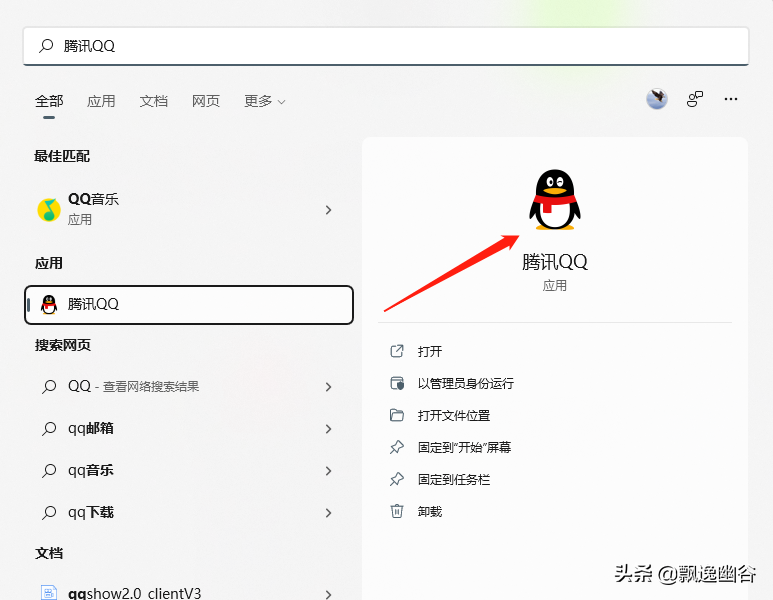
Task: Switch to the 网页 tab
Action: [206, 101]
